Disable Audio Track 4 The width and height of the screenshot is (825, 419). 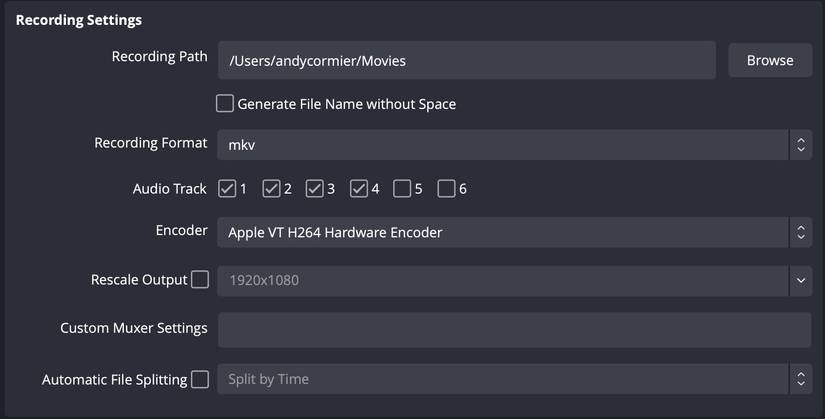(x=359, y=188)
